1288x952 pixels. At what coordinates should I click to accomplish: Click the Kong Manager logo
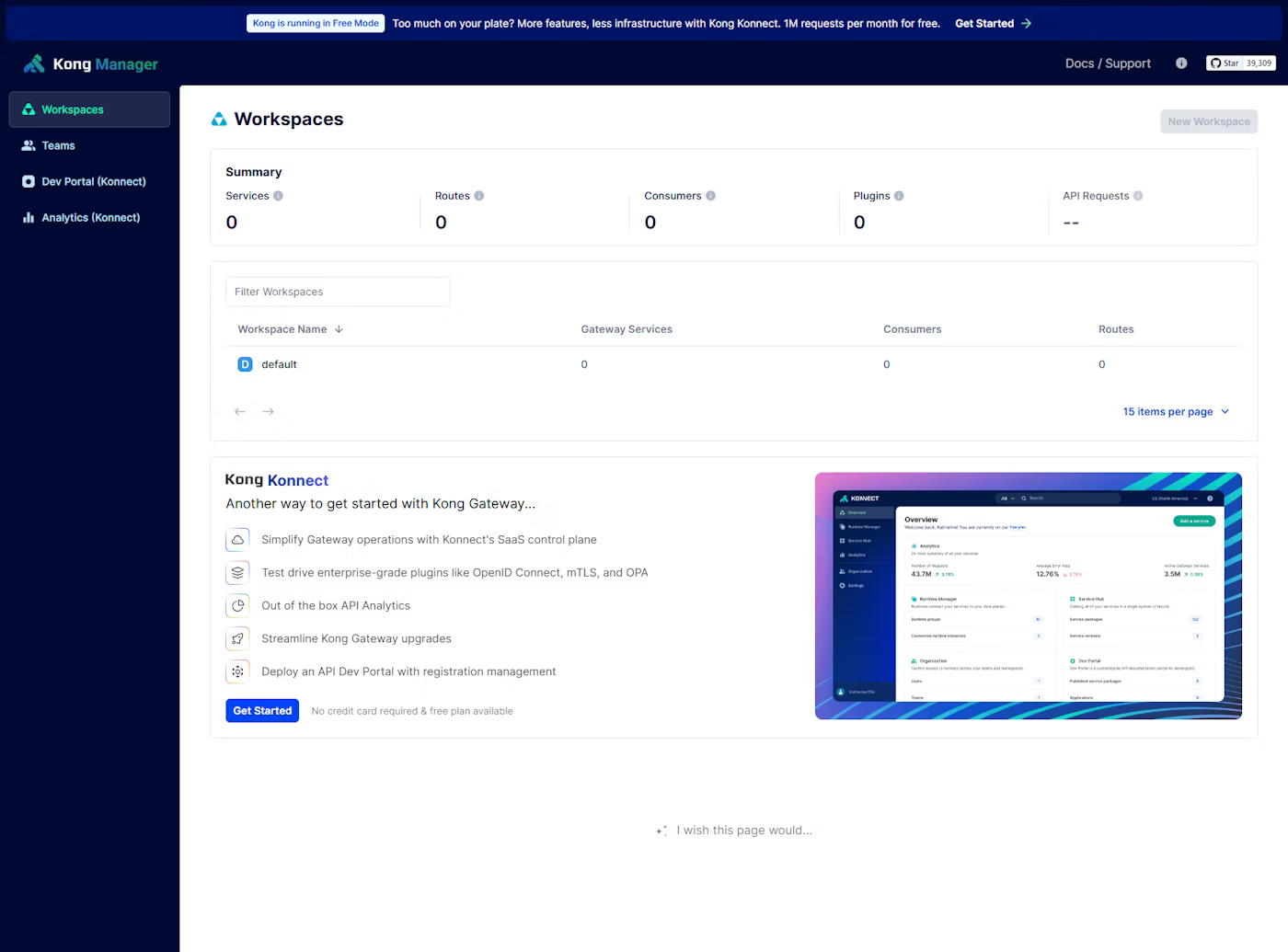(90, 63)
